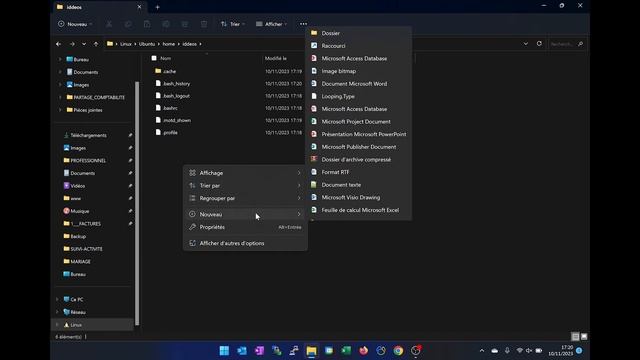Create a new Image bitmap

[x=358, y=71]
